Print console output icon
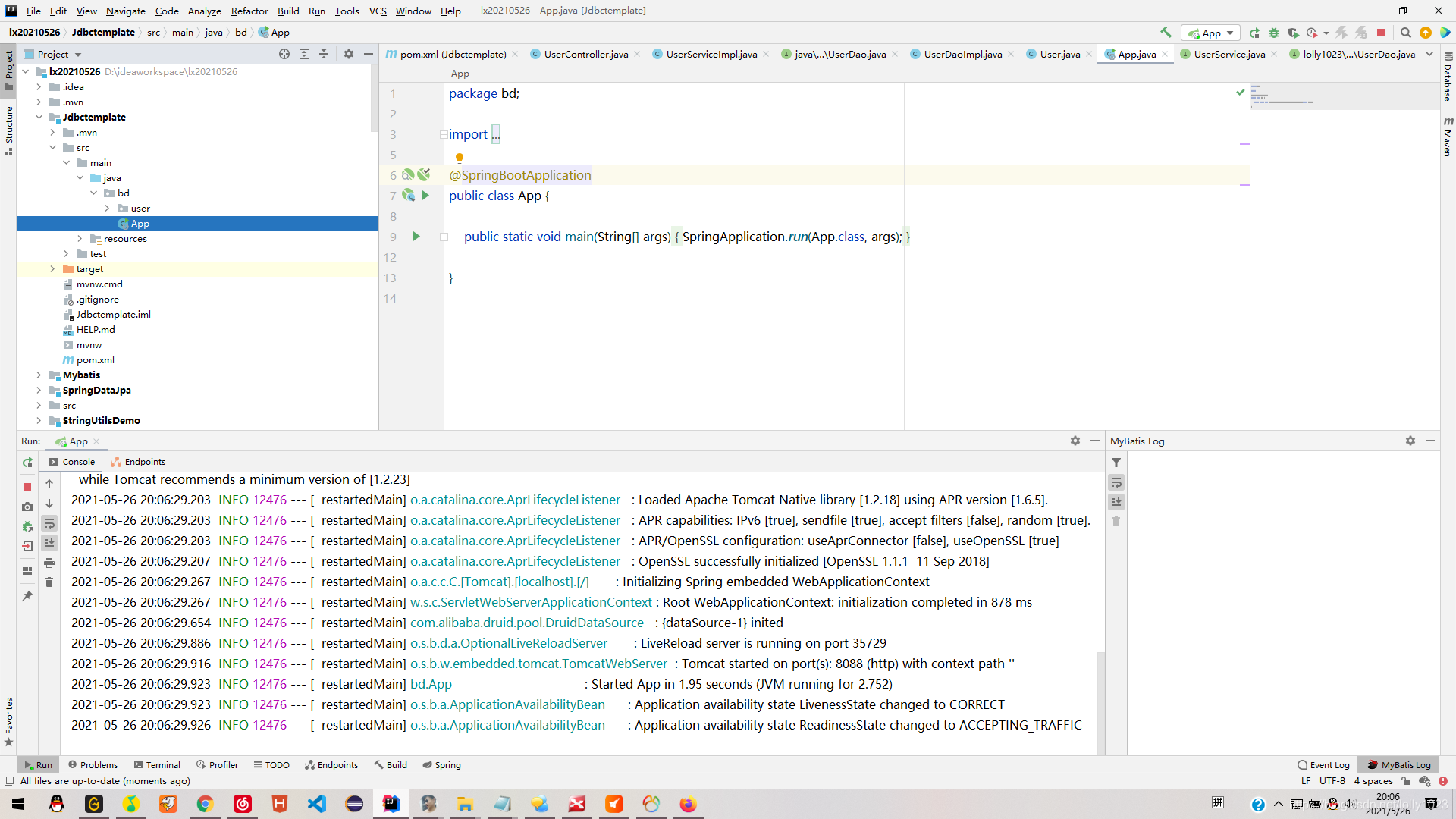This screenshot has width=1456, height=819. (49, 563)
